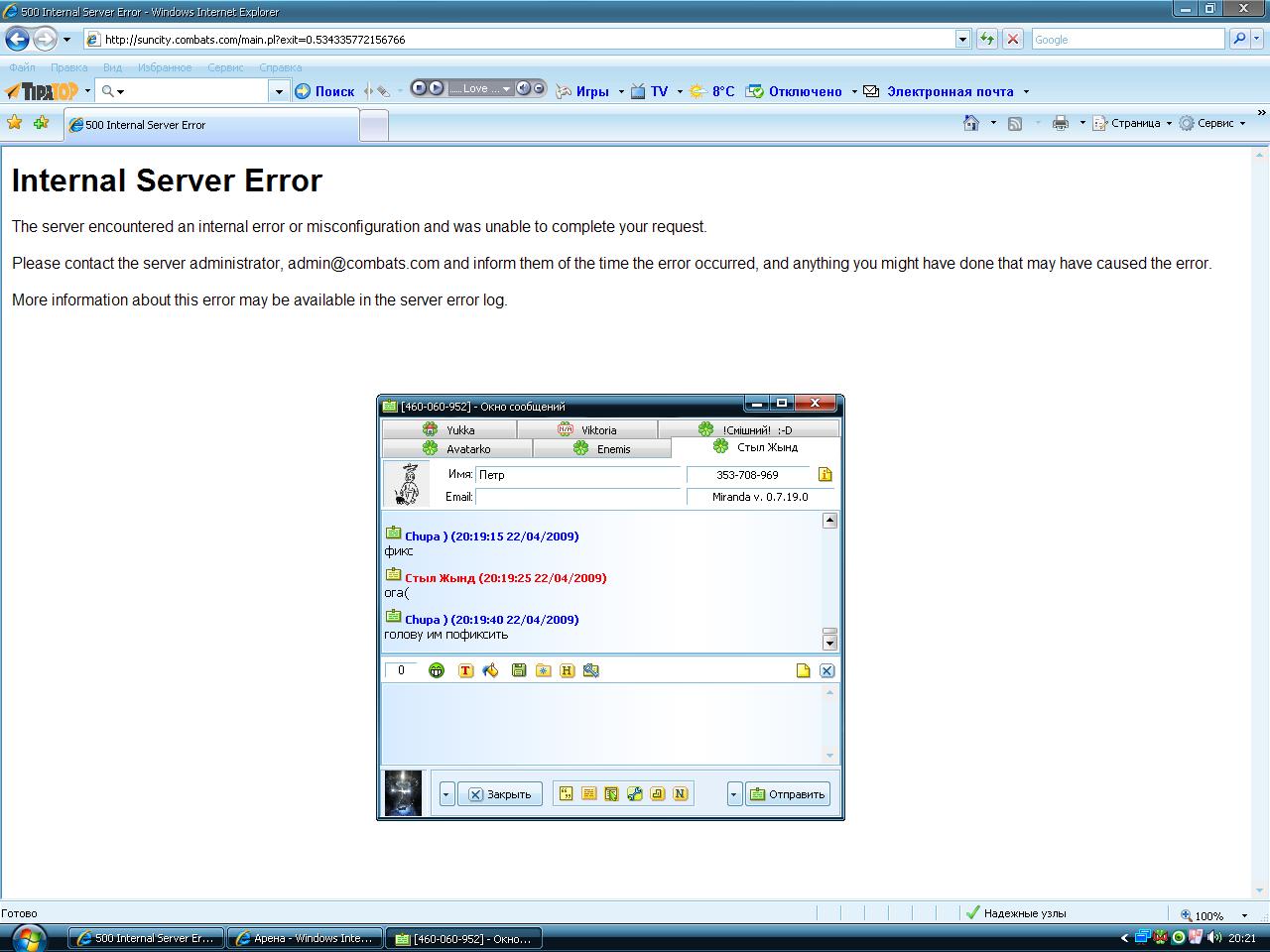The width and height of the screenshot is (1270, 952).
Task: Open dropdown arrow left of Отправить button
Action: tap(734, 794)
